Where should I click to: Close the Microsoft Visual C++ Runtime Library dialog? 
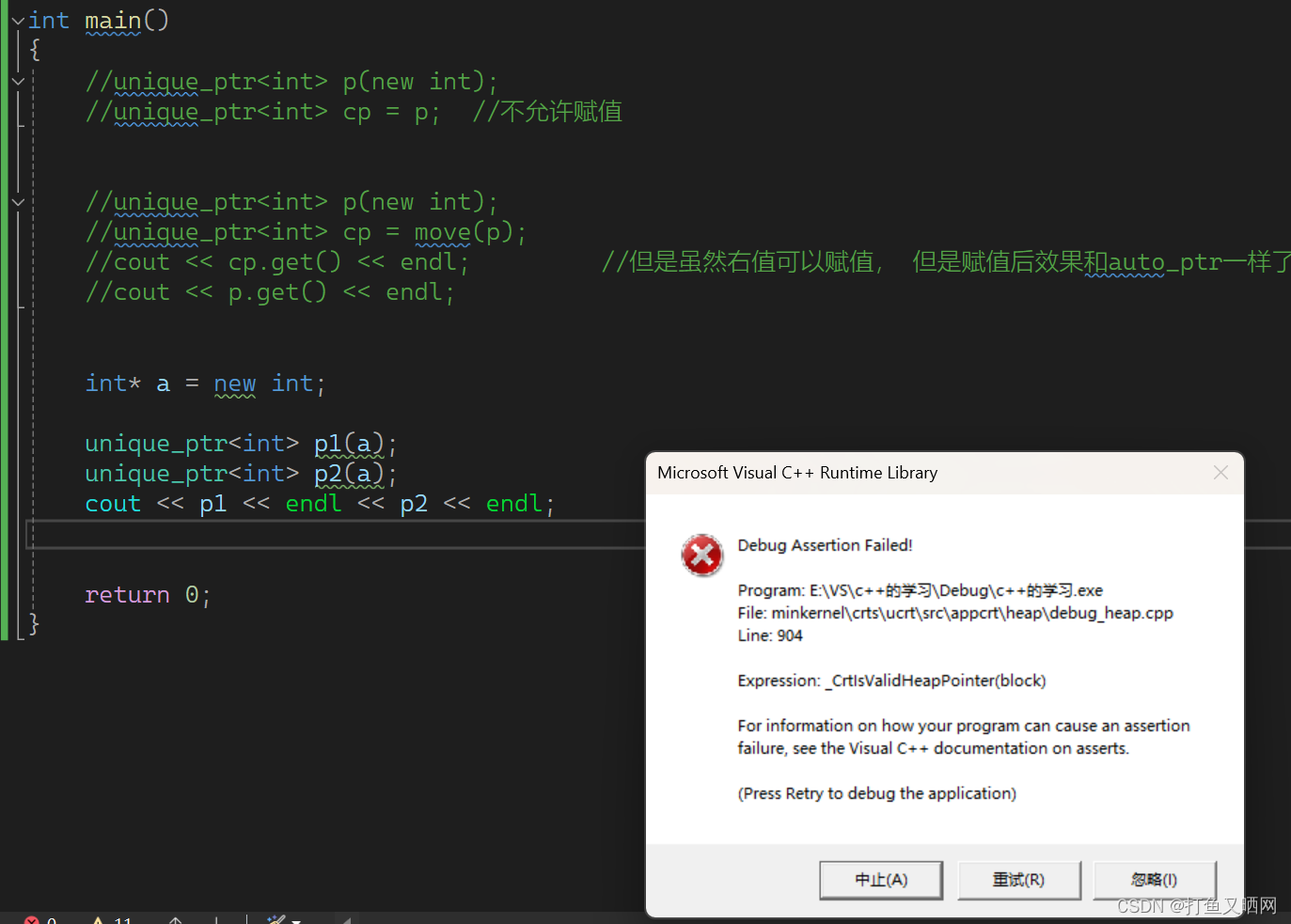coord(1220,473)
